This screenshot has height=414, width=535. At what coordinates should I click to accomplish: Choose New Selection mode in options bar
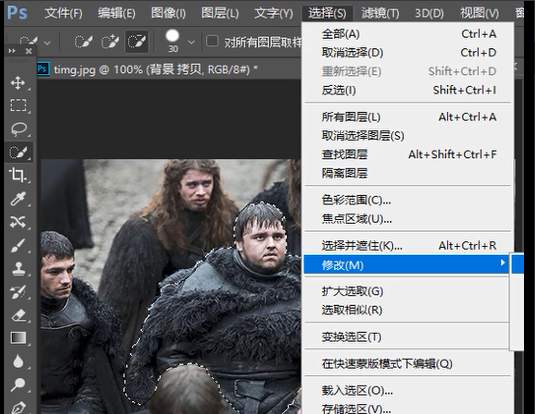(84, 42)
